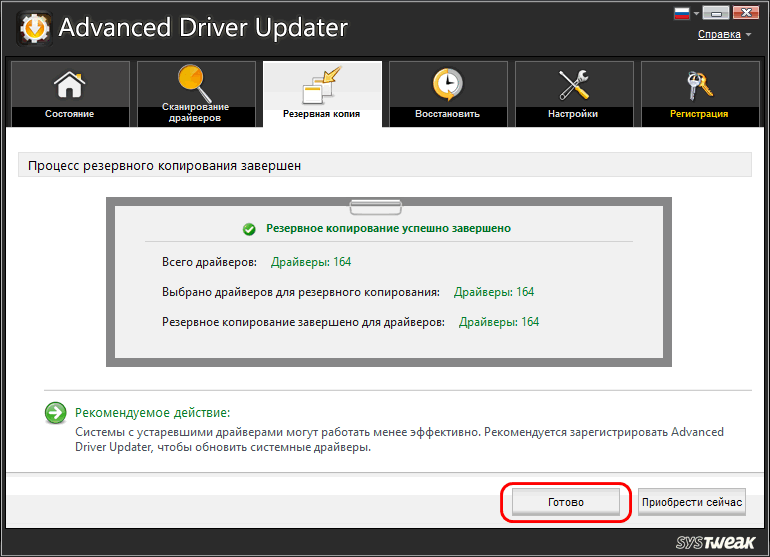The height and width of the screenshot is (557, 770).
Task: Open the Восстановить tab
Action: [x=448, y=93]
